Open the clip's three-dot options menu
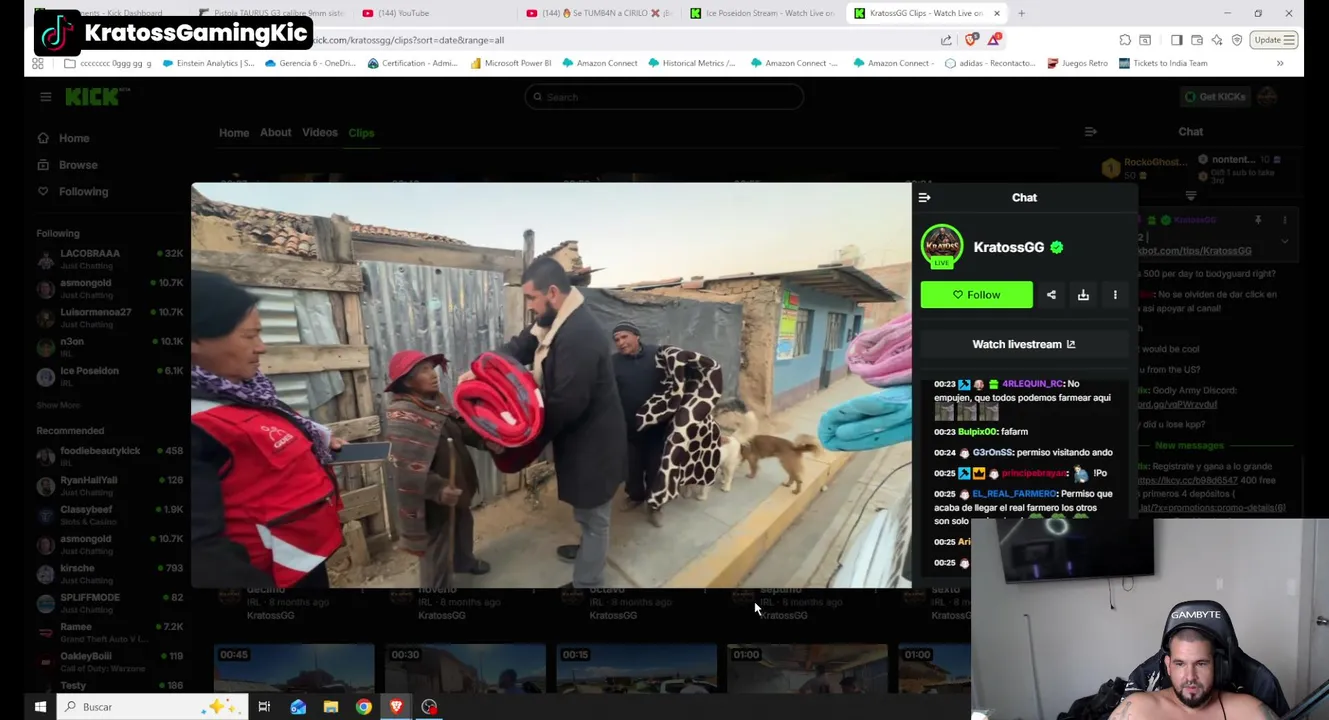 pos(1115,295)
